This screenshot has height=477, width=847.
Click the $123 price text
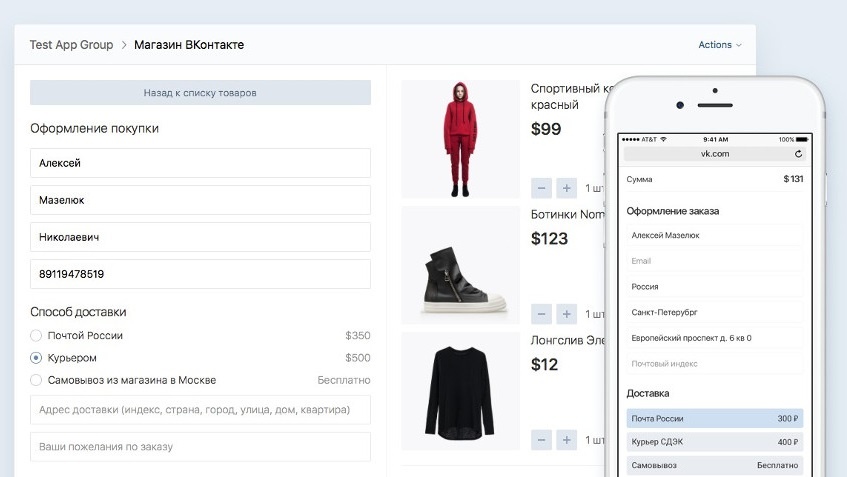click(x=549, y=239)
